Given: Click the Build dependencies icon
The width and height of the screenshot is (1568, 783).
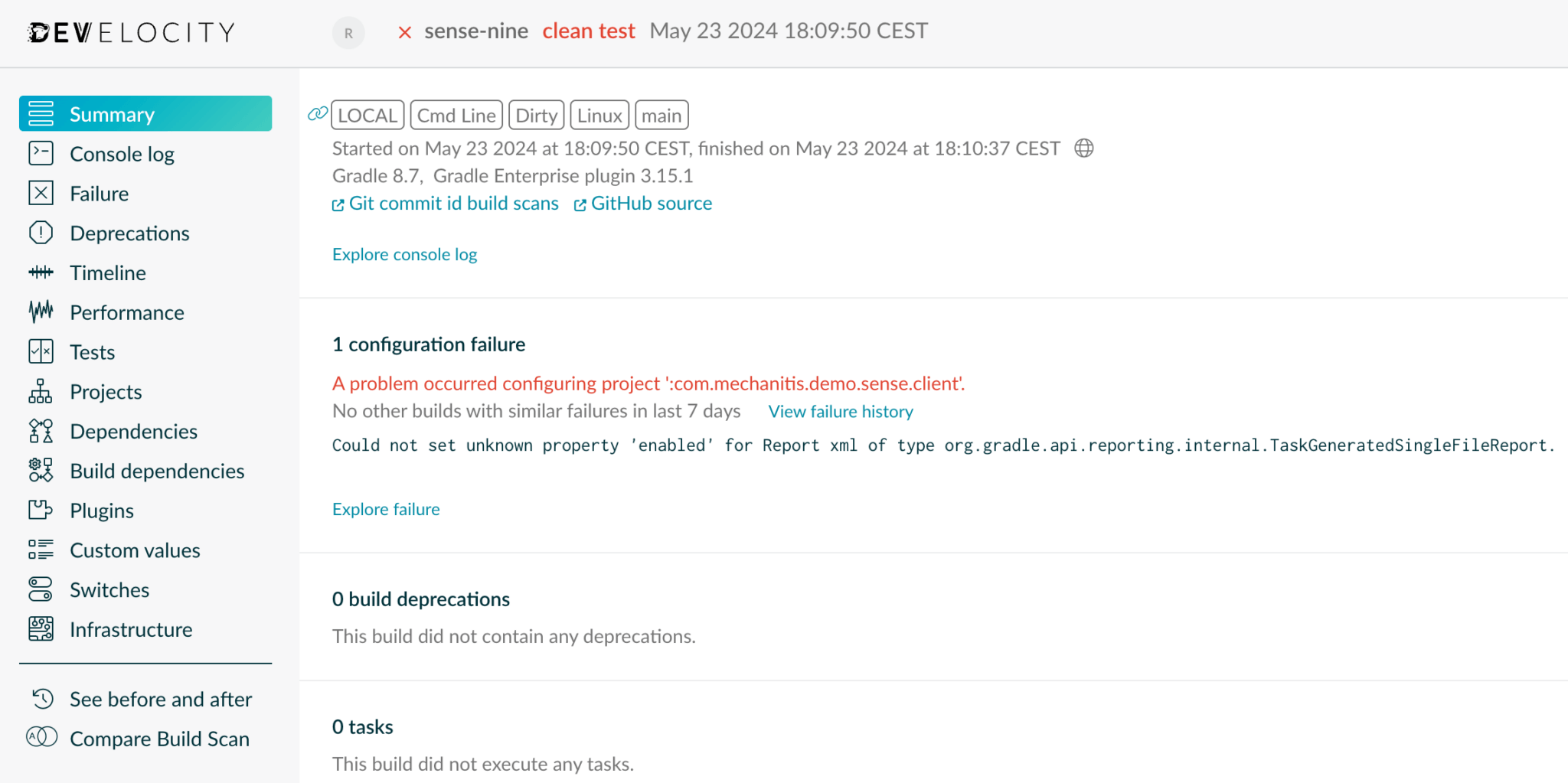Looking at the screenshot, I should click(x=41, y=470).
